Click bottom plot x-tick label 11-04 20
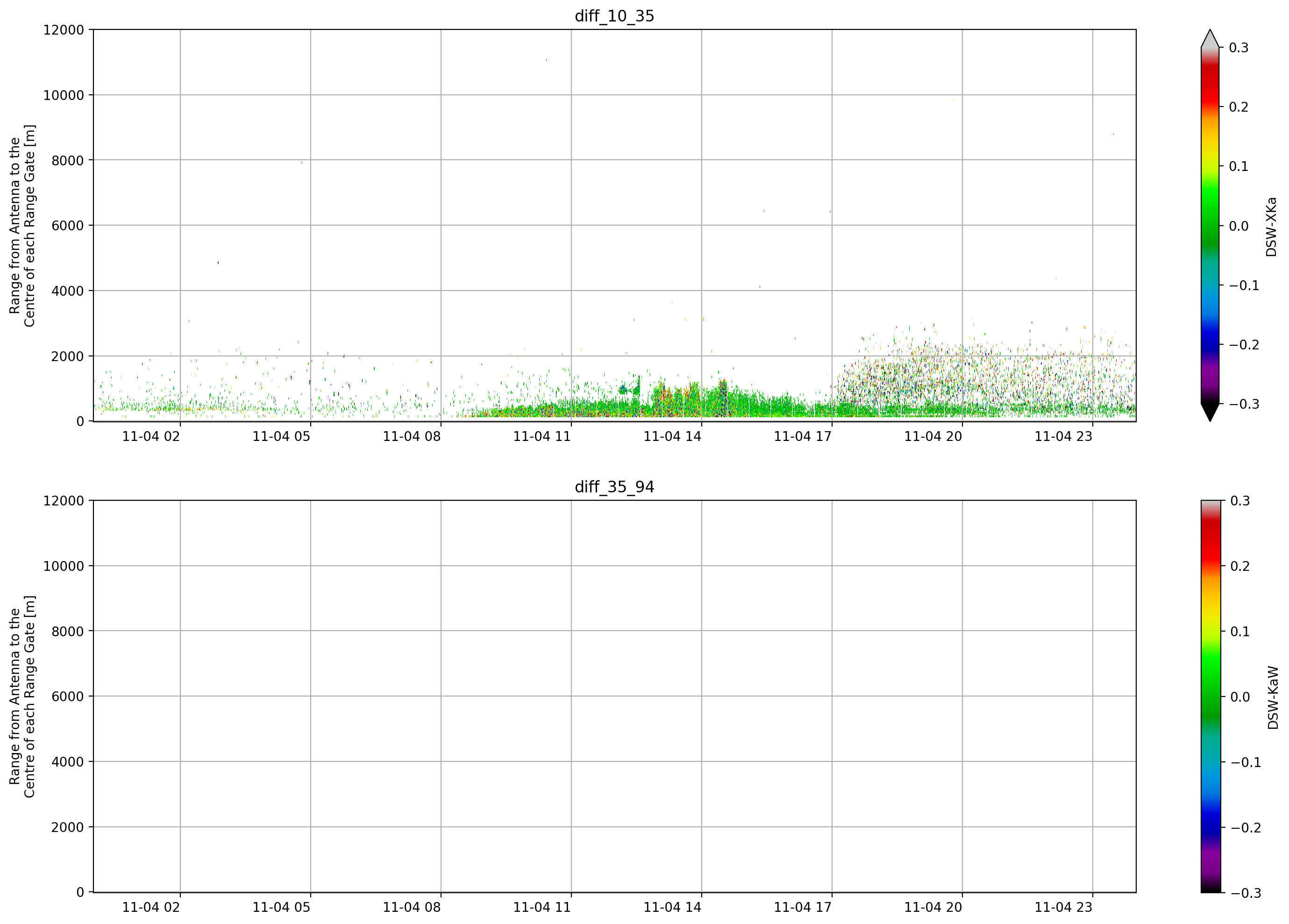 click(x=933, y=908)
